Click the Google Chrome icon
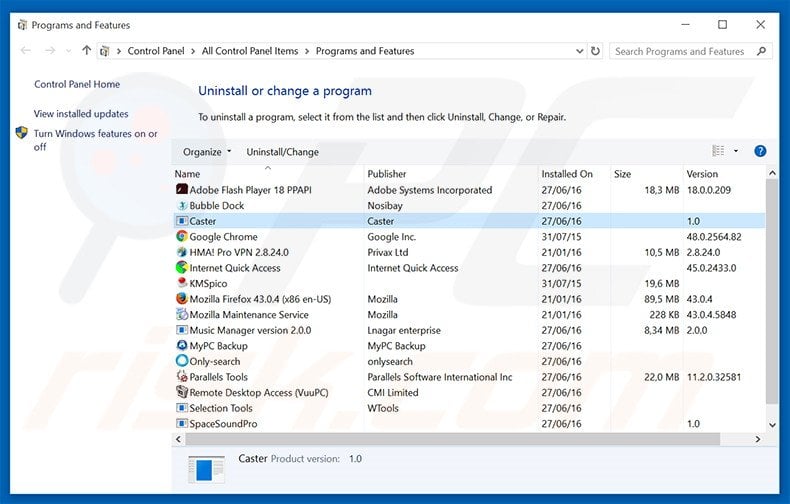The image size is (790, 504). (x=181, y=236)
